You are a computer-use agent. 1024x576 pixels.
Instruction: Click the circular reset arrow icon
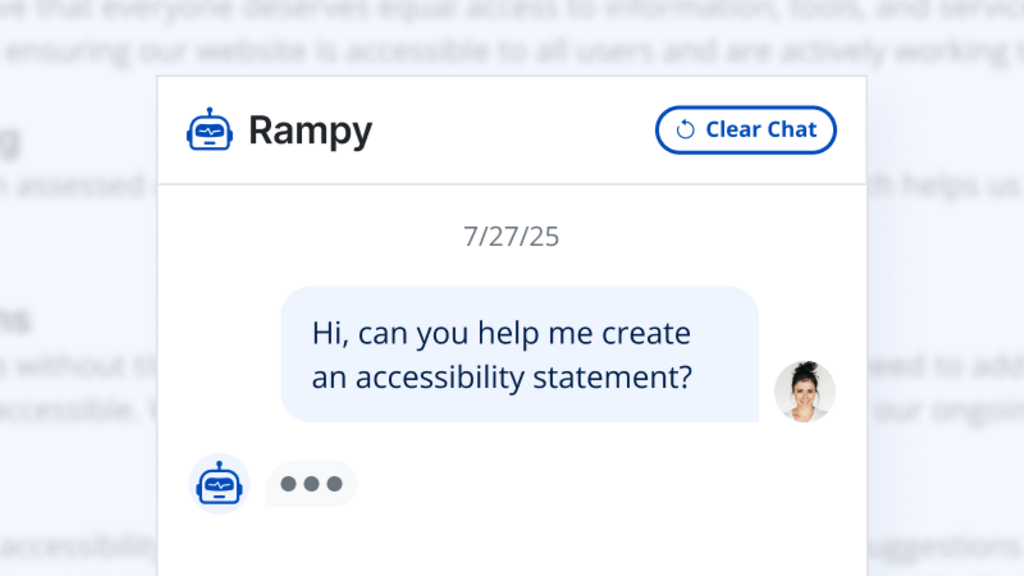(x=685, y=130)
